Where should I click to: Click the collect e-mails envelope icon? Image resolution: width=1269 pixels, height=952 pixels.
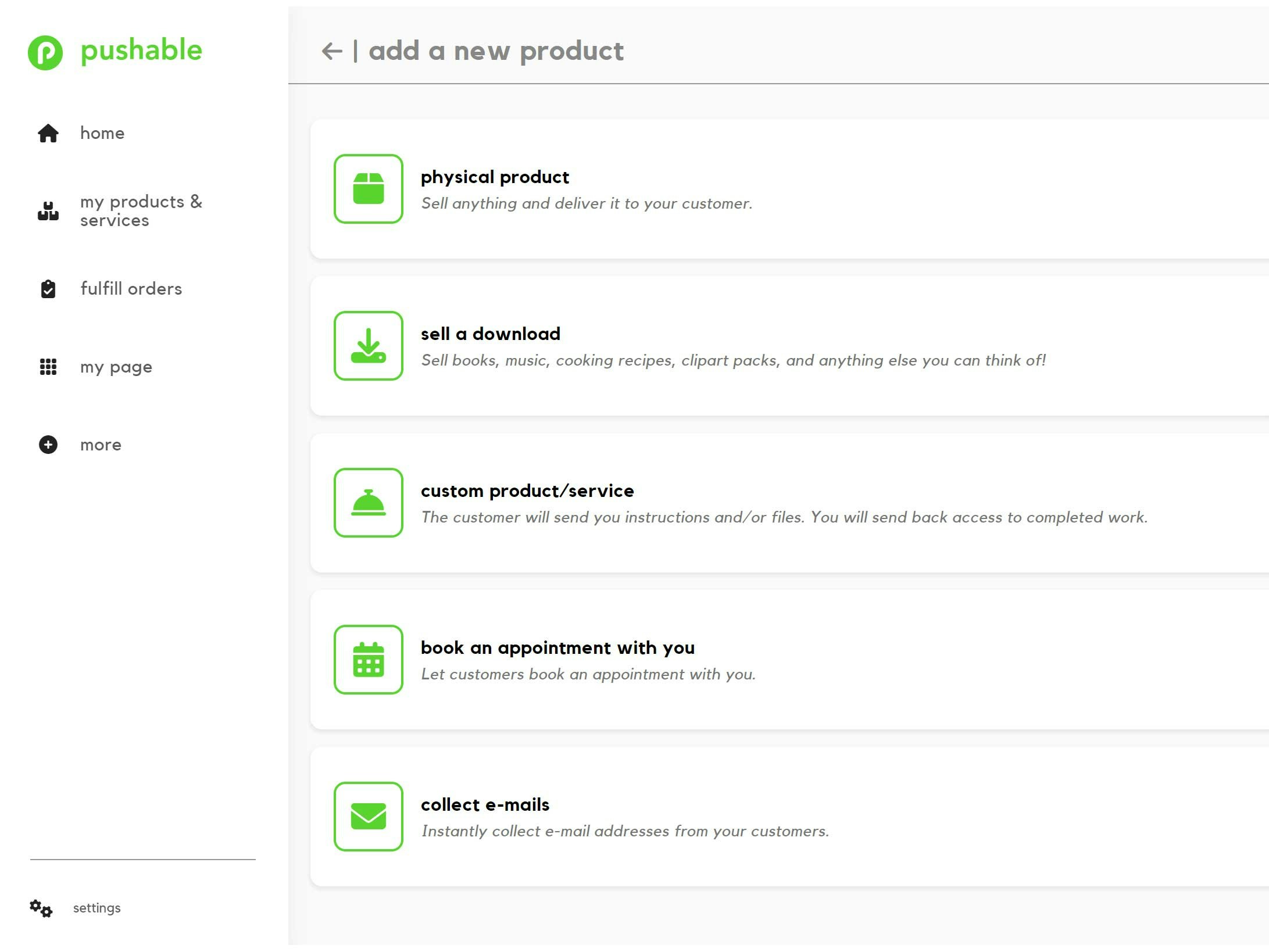coord(369,817)
